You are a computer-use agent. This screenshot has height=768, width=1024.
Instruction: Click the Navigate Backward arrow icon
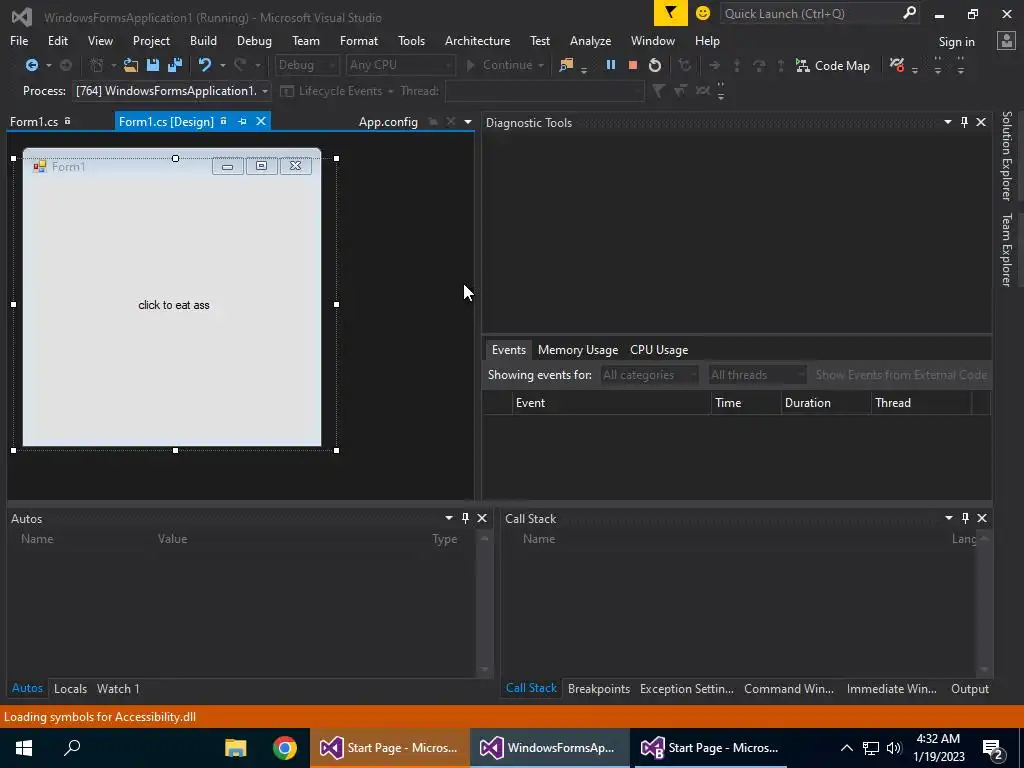(x=31, y=65)
